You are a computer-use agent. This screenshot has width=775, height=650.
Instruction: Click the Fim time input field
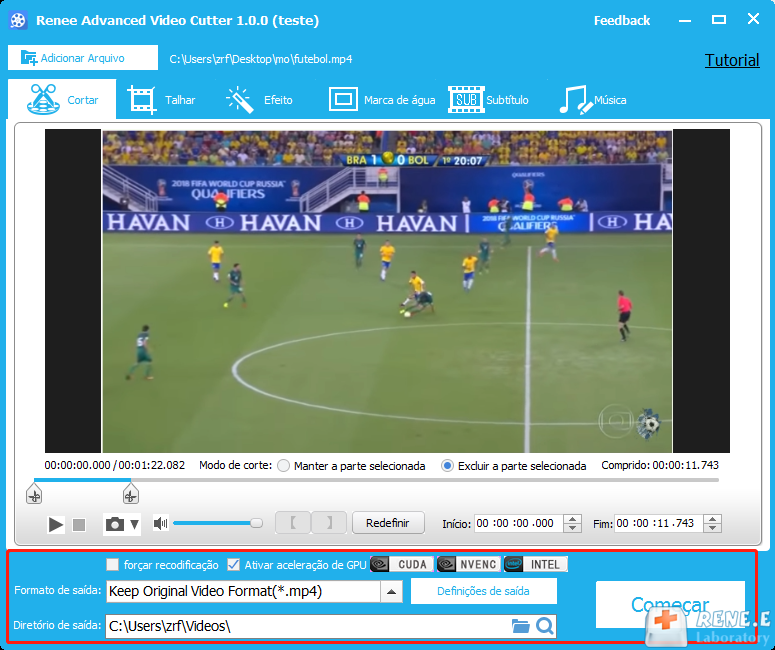[658, 523]
